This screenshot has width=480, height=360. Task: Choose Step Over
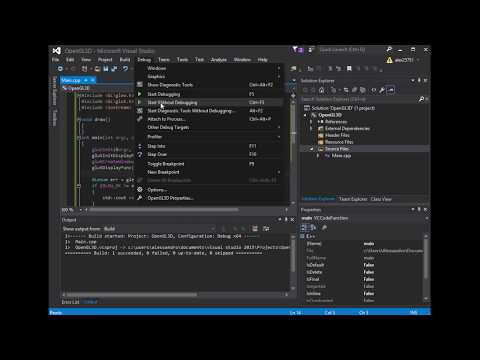pyautogui.click(x=209, y=154)
